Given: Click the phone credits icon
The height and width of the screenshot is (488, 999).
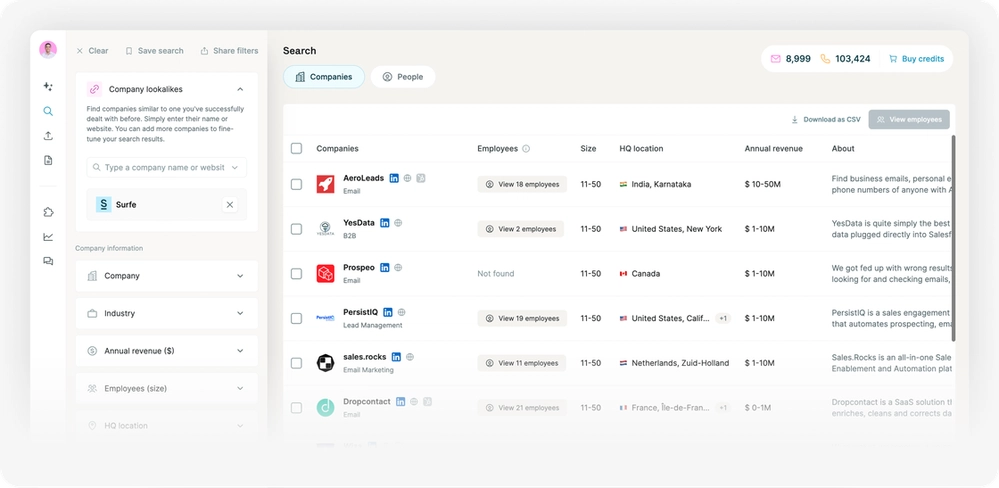Looking at the screenshot, I should pos(825,59).
